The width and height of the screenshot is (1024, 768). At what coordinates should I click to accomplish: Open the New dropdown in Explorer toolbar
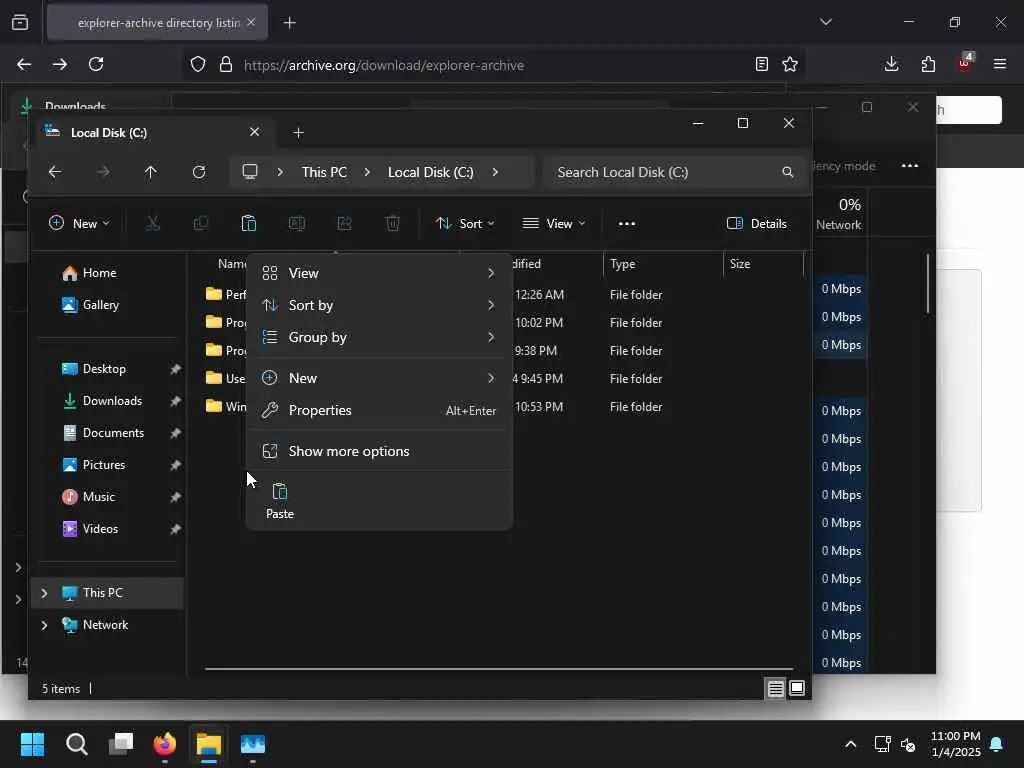click(x=79, y=223)
